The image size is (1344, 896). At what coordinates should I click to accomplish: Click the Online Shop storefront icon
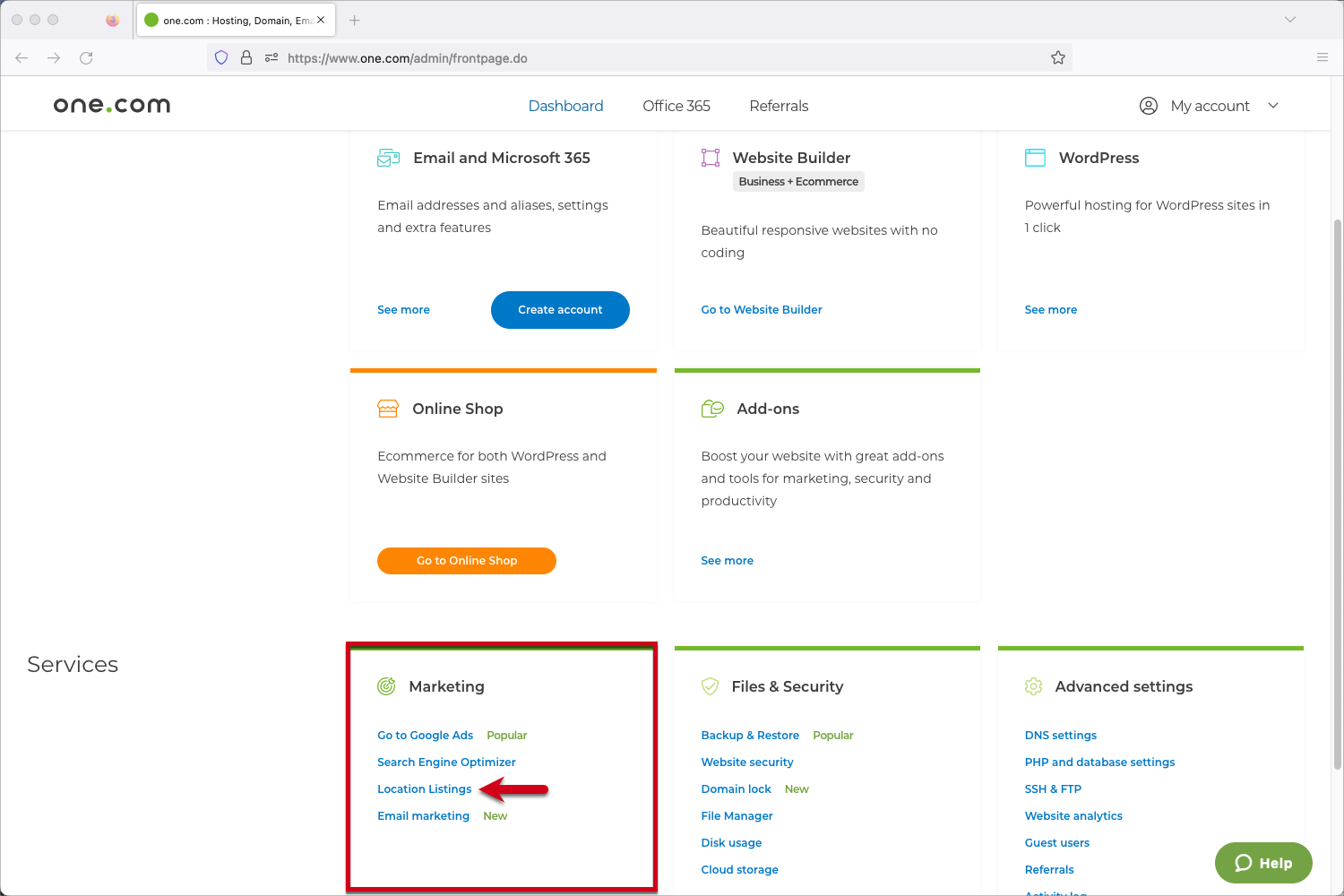tap(388, 409)
